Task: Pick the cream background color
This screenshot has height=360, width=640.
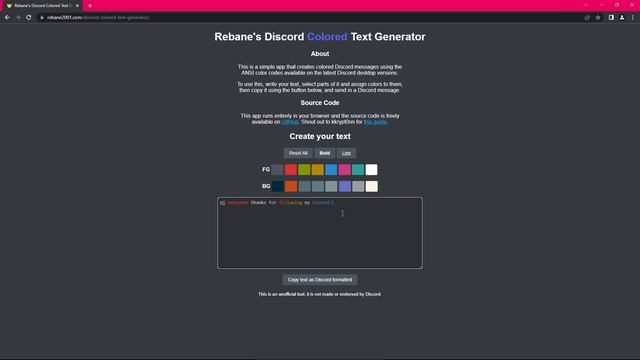Action: point(372,186)
